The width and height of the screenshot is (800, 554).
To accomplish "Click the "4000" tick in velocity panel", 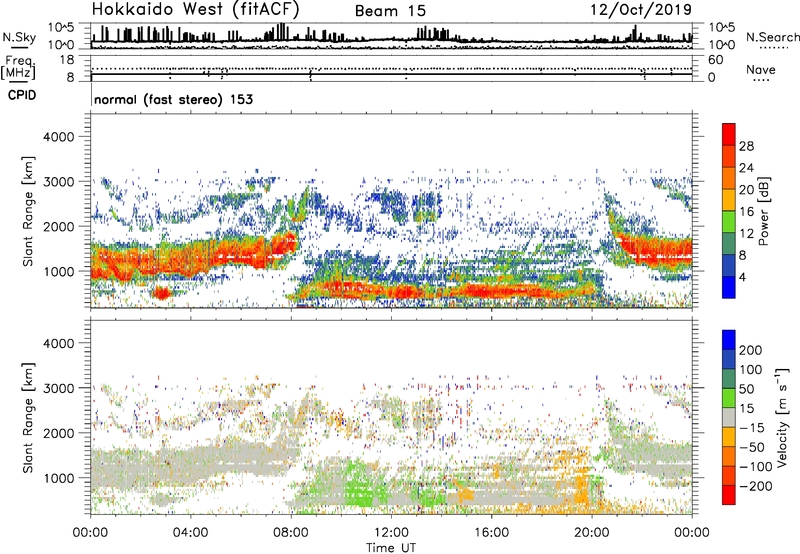I will pyautogui.click(x=58, y=343).
